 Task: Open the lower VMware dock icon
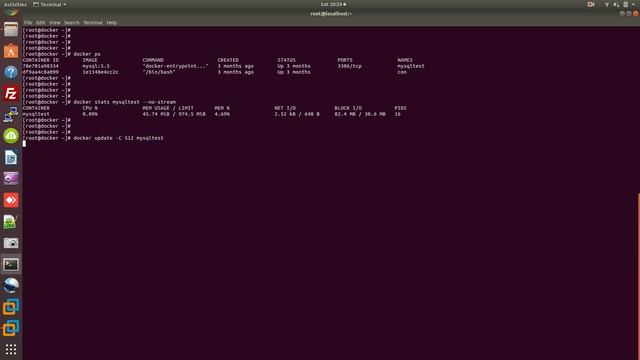point(11,328)
